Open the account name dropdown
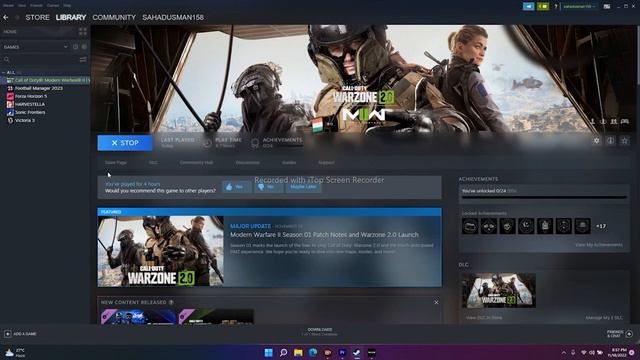 pos(579,7)
